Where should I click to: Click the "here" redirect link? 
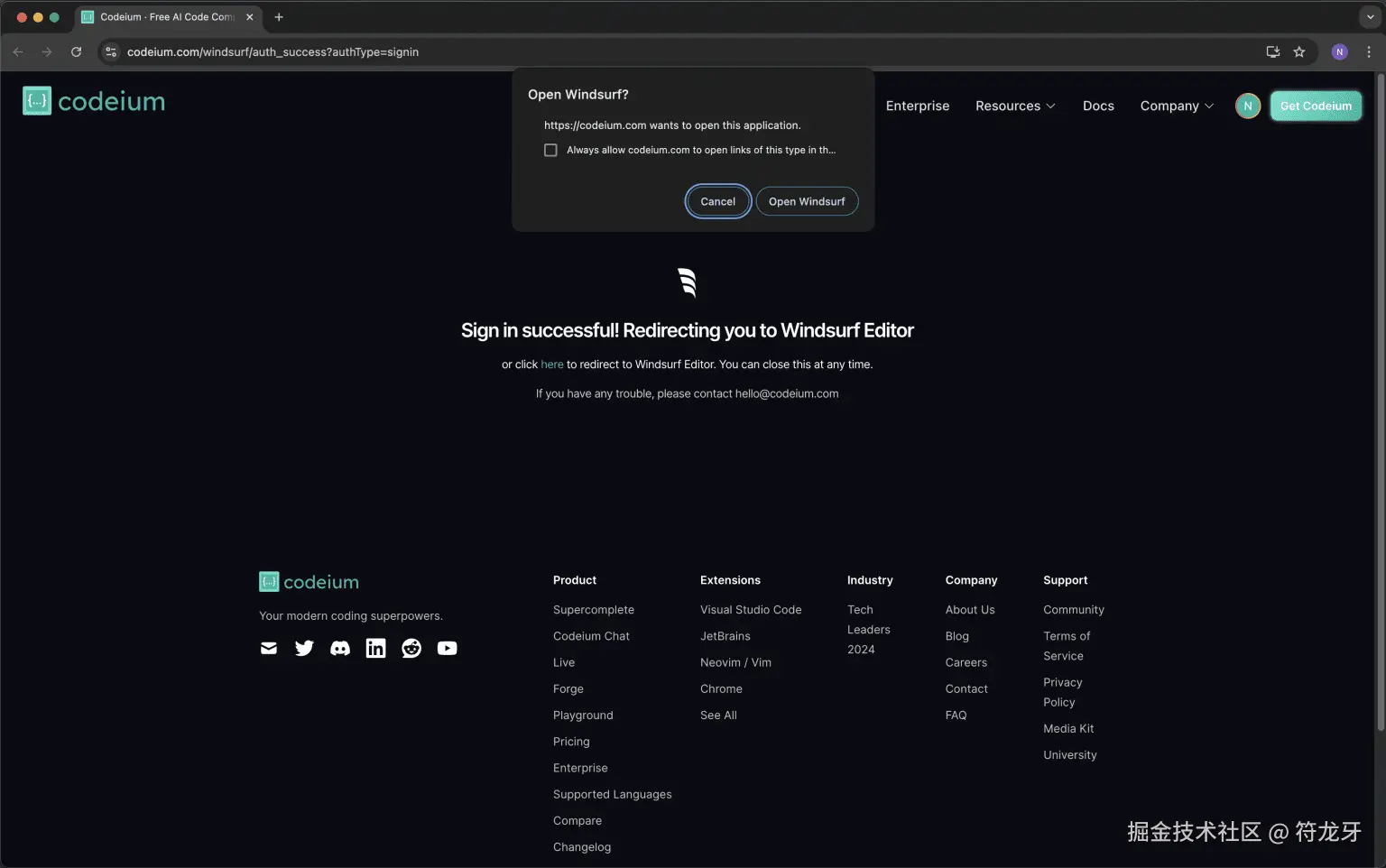[552, 365]
